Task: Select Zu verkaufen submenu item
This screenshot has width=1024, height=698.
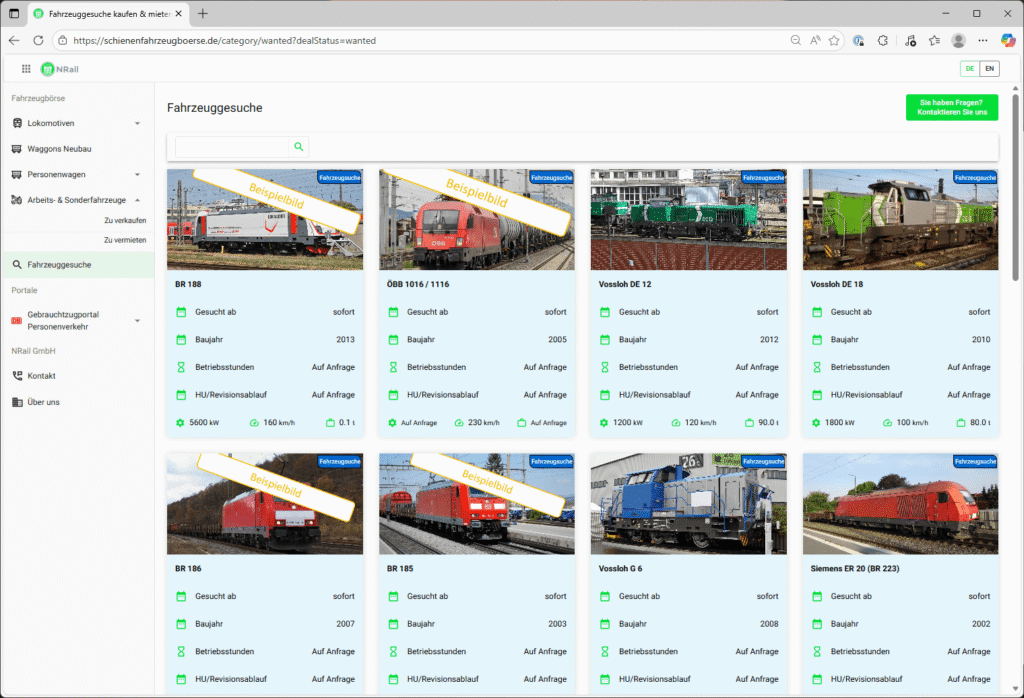Action: point(125,220)
